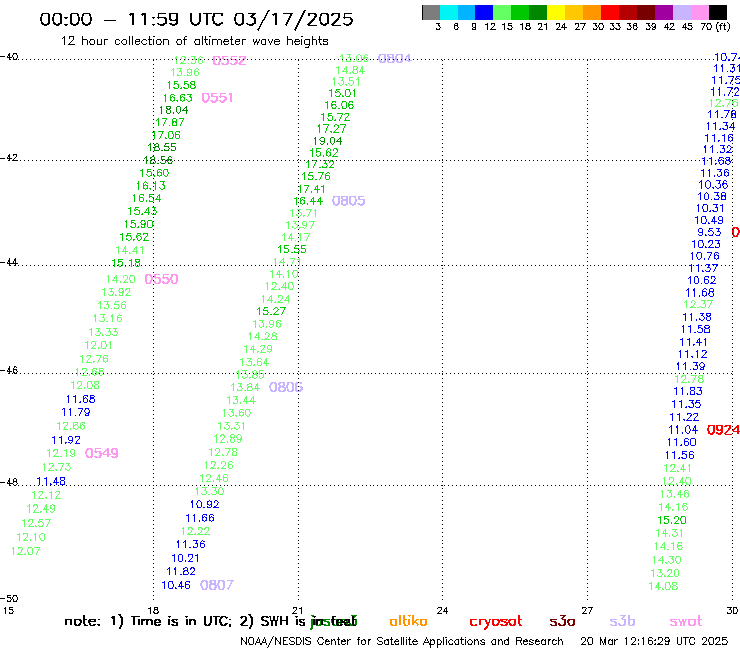Click the blue wave height value 10.92
The width and height of the screenshot is (740, 650).
204,505
